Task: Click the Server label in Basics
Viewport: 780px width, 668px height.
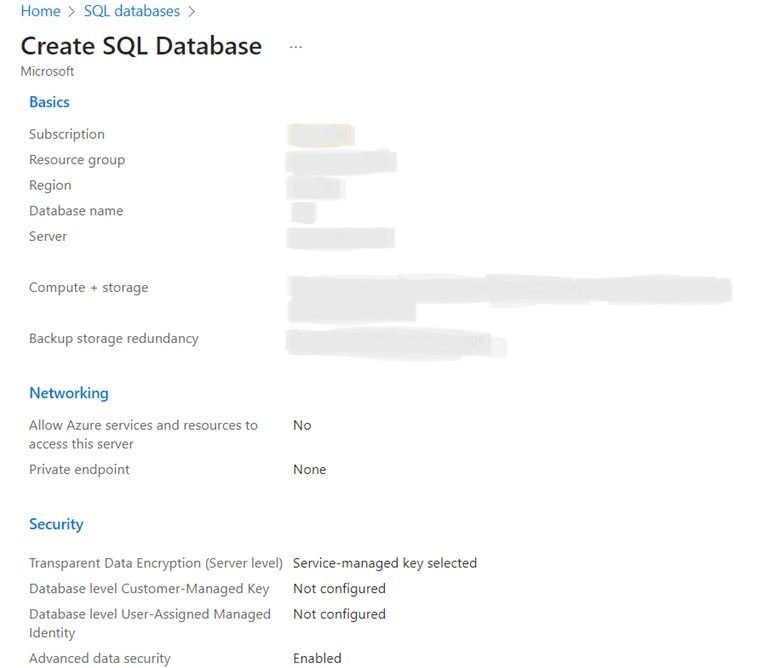Action: [x=48, y=236]
